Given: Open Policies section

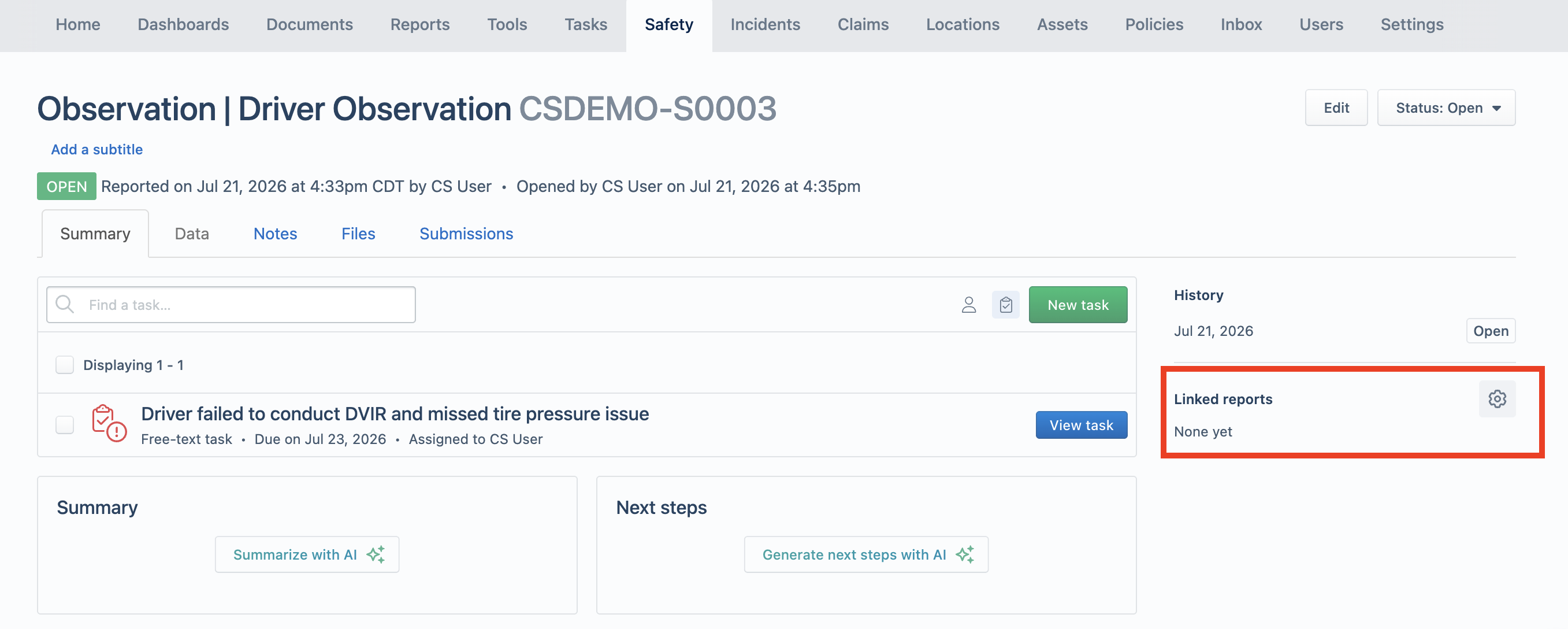Looking at the screenshot, I should pos(1154,24).
